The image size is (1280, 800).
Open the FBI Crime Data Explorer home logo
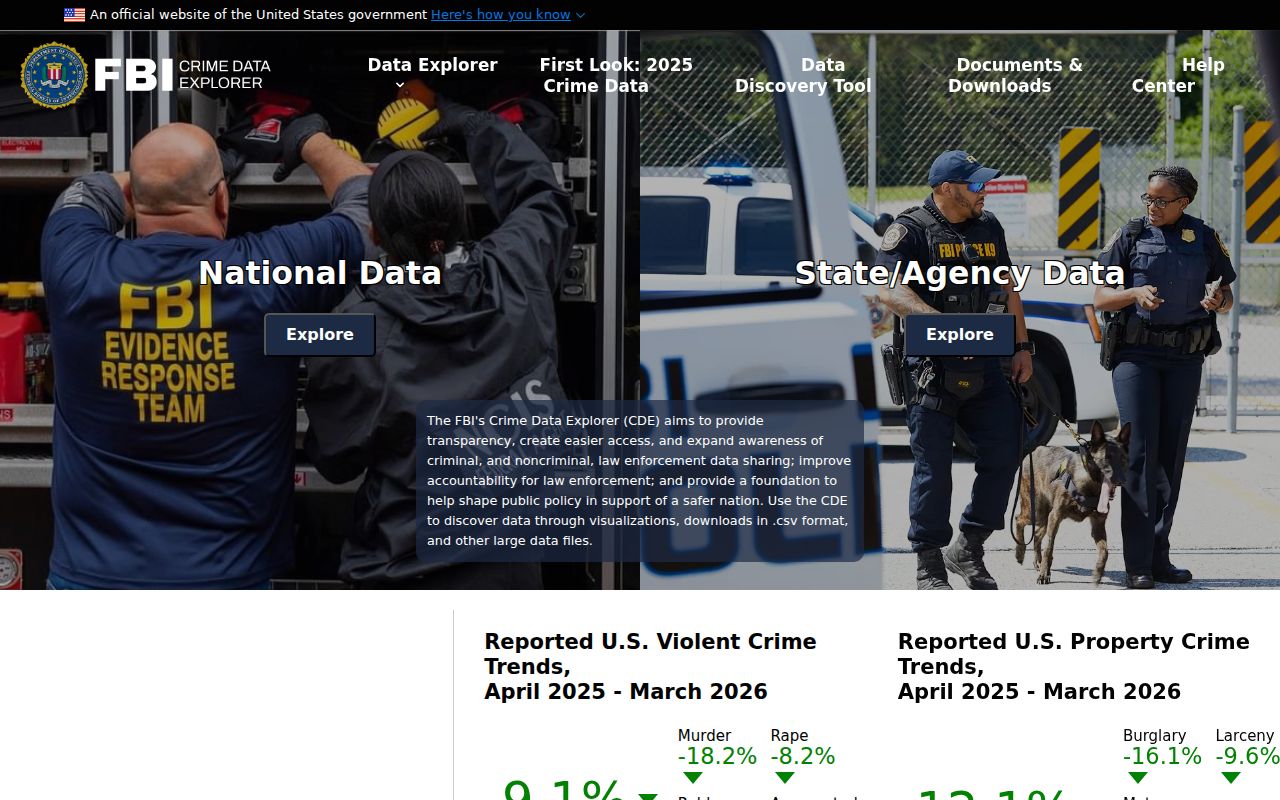click(146, 75)
